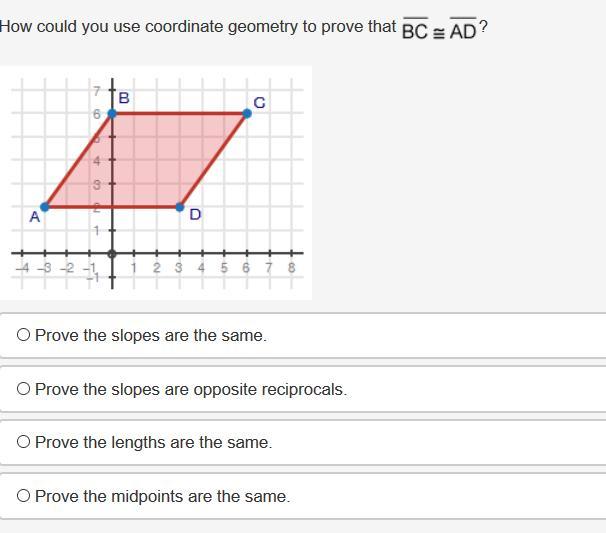Click the "Prove the lengths are the same." text
This screenshot has width=606, height=533.
pyautogui.click(x=153, y=442)
